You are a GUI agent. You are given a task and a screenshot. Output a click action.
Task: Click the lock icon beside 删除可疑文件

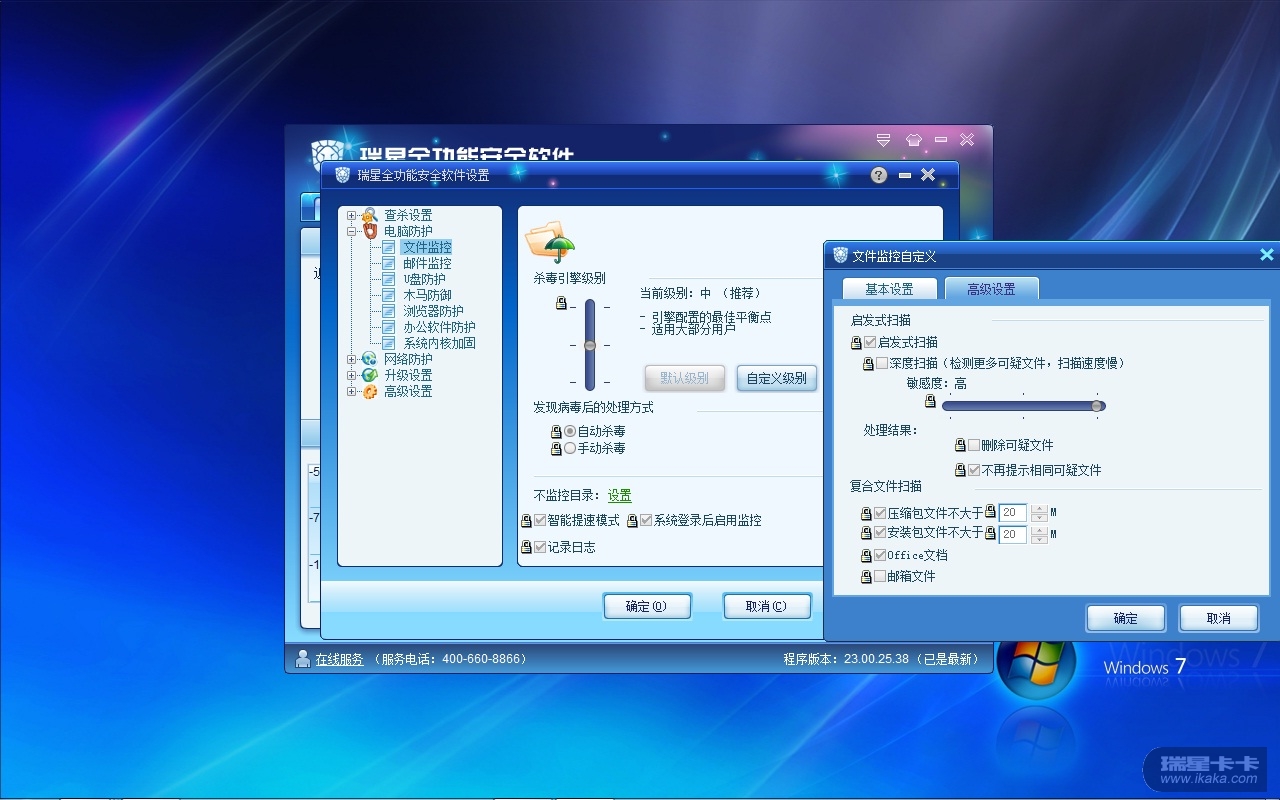tap(960, 445)
